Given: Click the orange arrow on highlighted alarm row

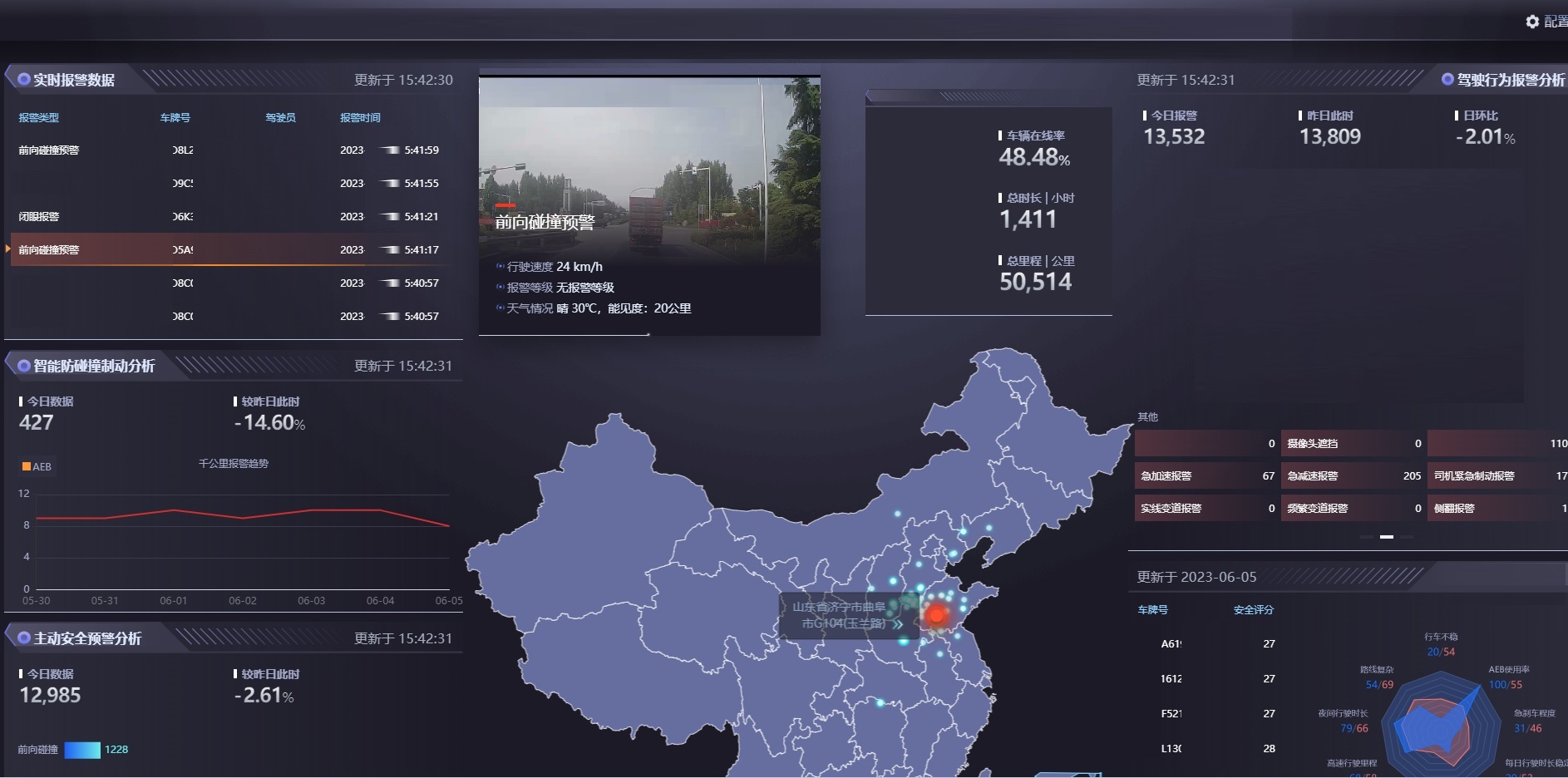Looking at the screenshot, I should [8, 249].
